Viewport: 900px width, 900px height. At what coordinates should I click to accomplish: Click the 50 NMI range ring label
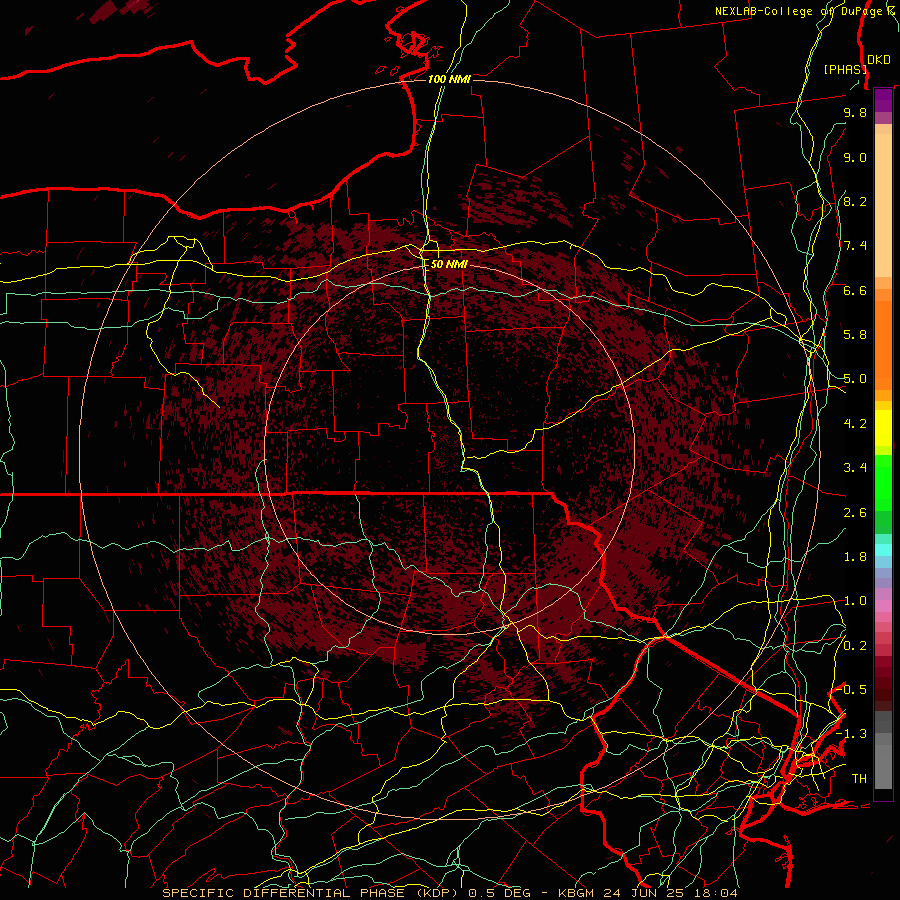(449, 265)
